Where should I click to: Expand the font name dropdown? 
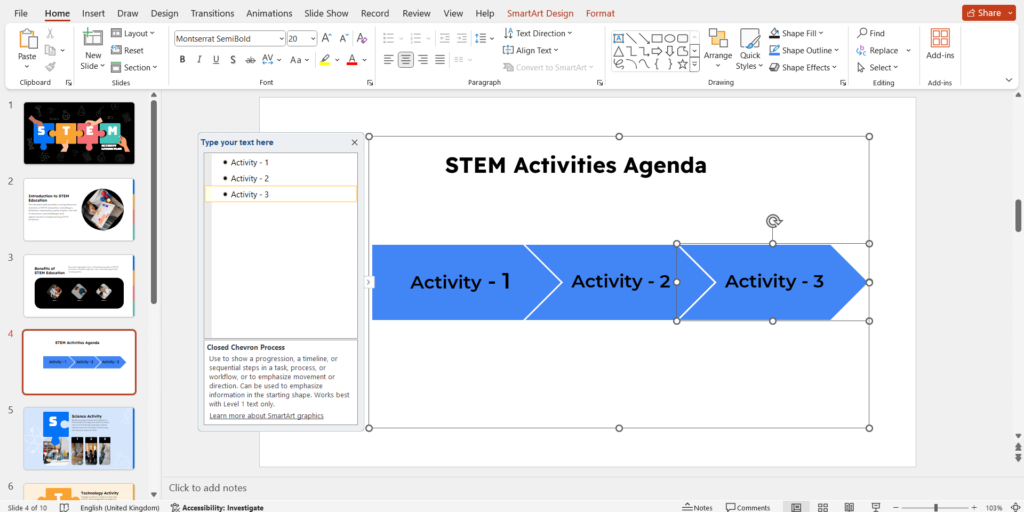pyautogui.click(x=280, y=38)
